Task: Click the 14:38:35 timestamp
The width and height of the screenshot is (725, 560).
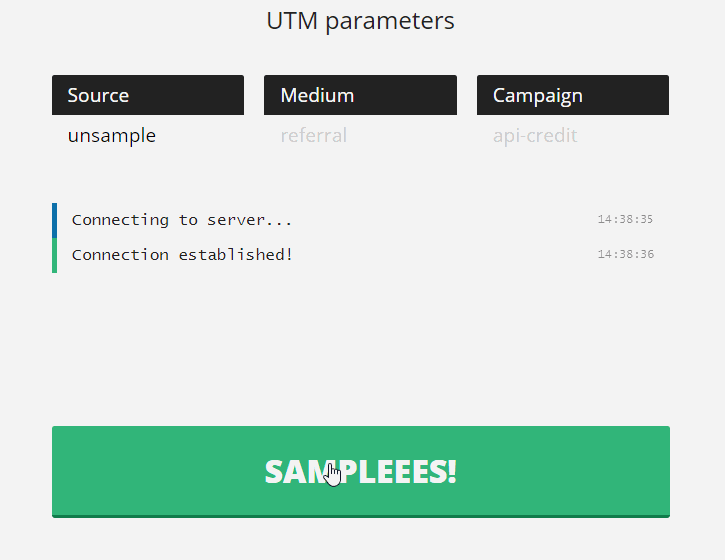Action: (x=625, y=220)
